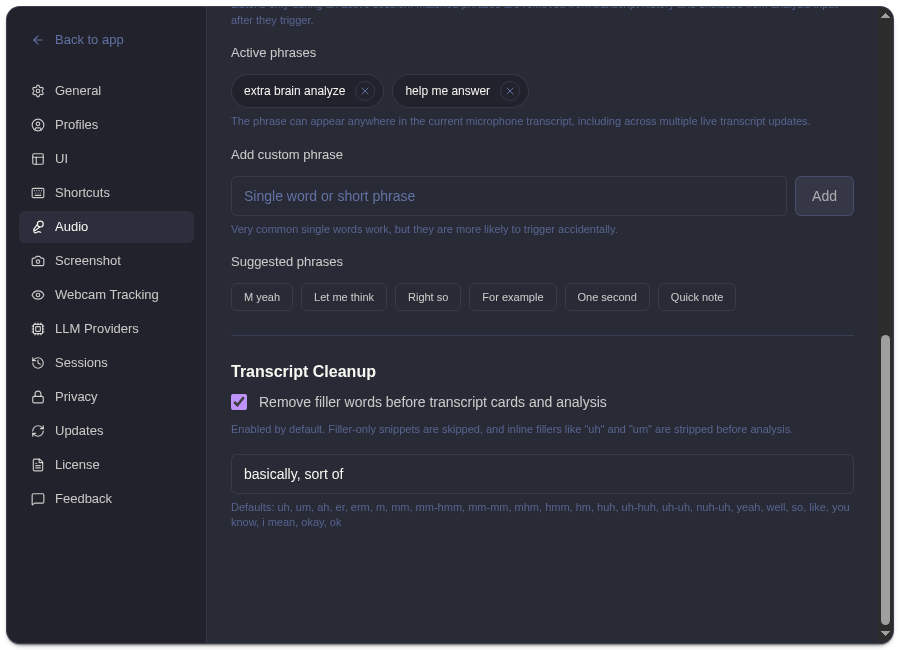
Task: Open Updates settings page
Action: [x=107, y=431]
